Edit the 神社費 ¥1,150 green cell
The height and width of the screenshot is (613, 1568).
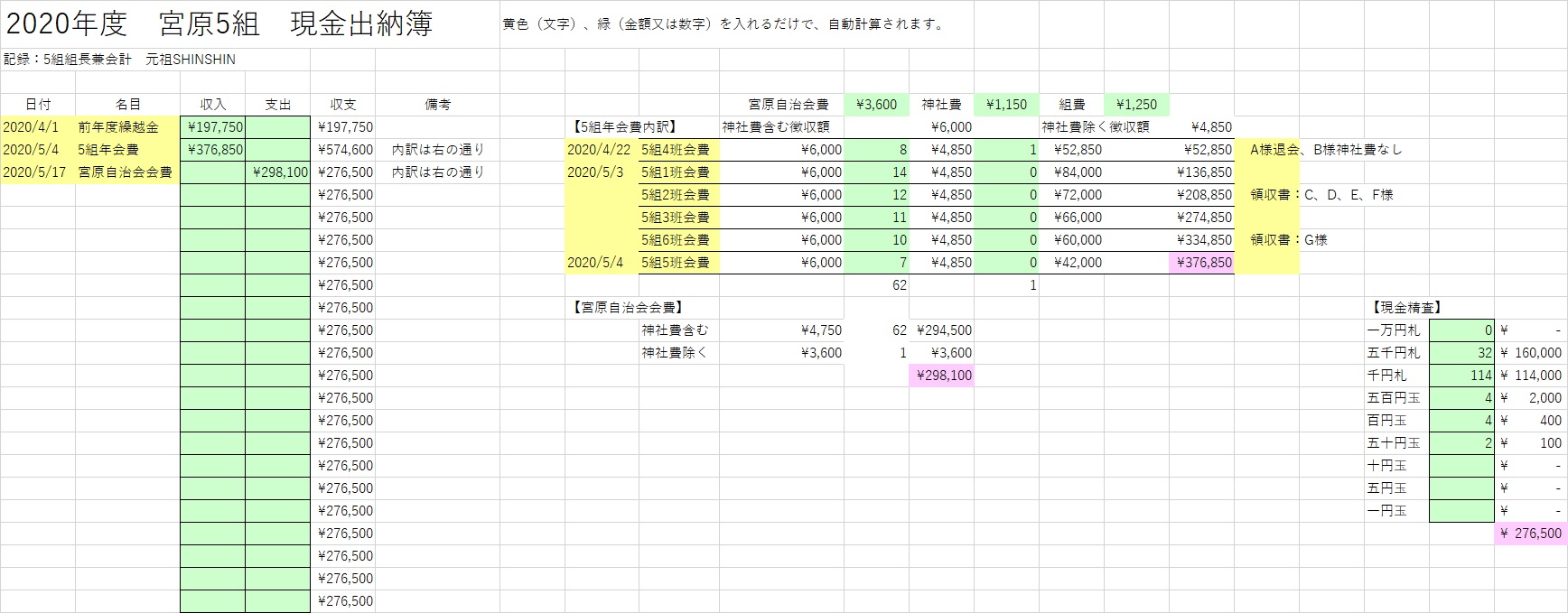point(1006,105)
